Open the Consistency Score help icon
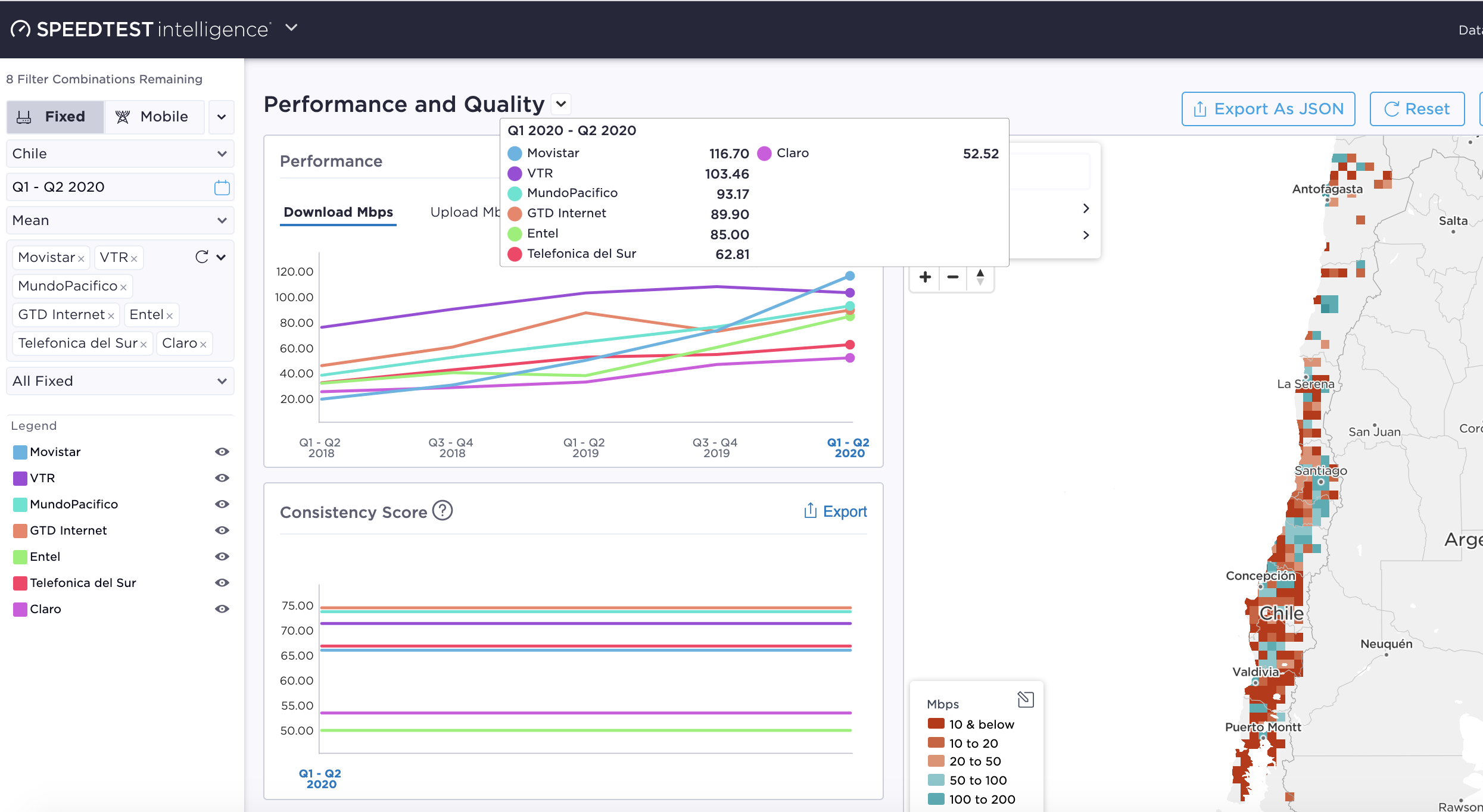Viewport: 1483px width, 812px height. pyautogui.click(x=443, y=511)
